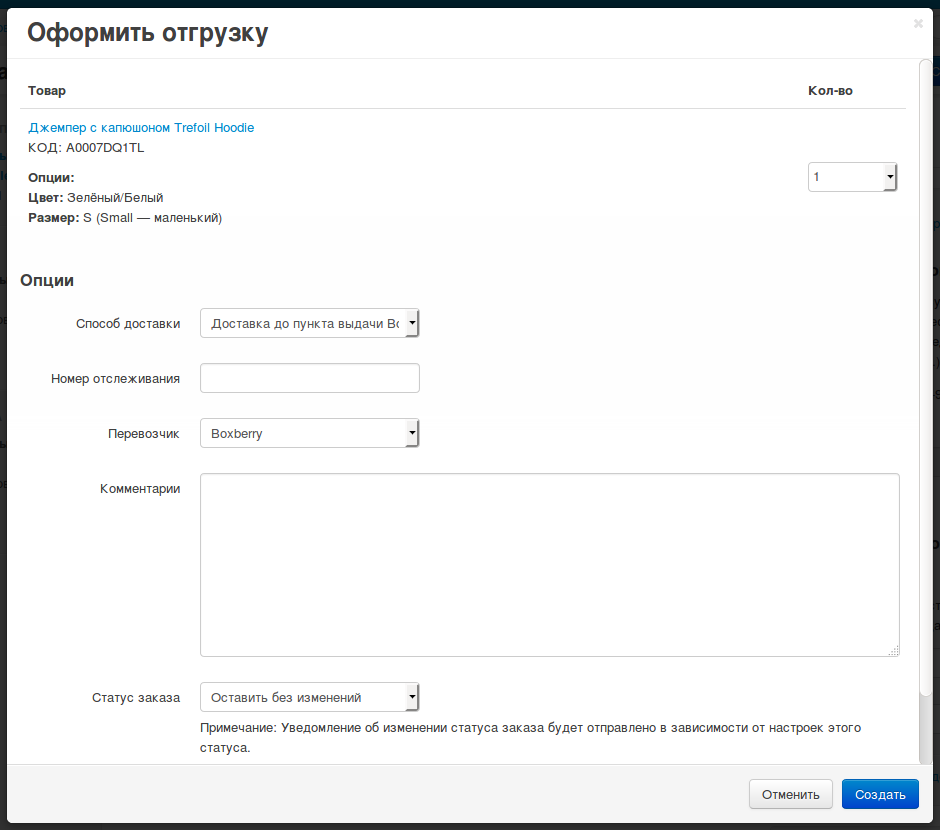Click the dialog's vertical scrollbar
Viewport: 940px width, 830px height.
coord(925,380)
